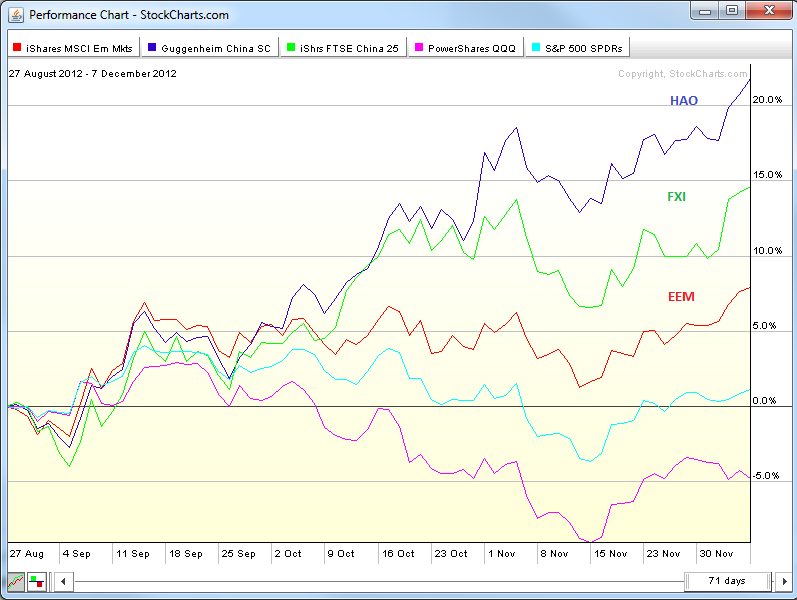797x600 pixels.
Task: Click the 11 Sep date label
Action: coord(133,554)
